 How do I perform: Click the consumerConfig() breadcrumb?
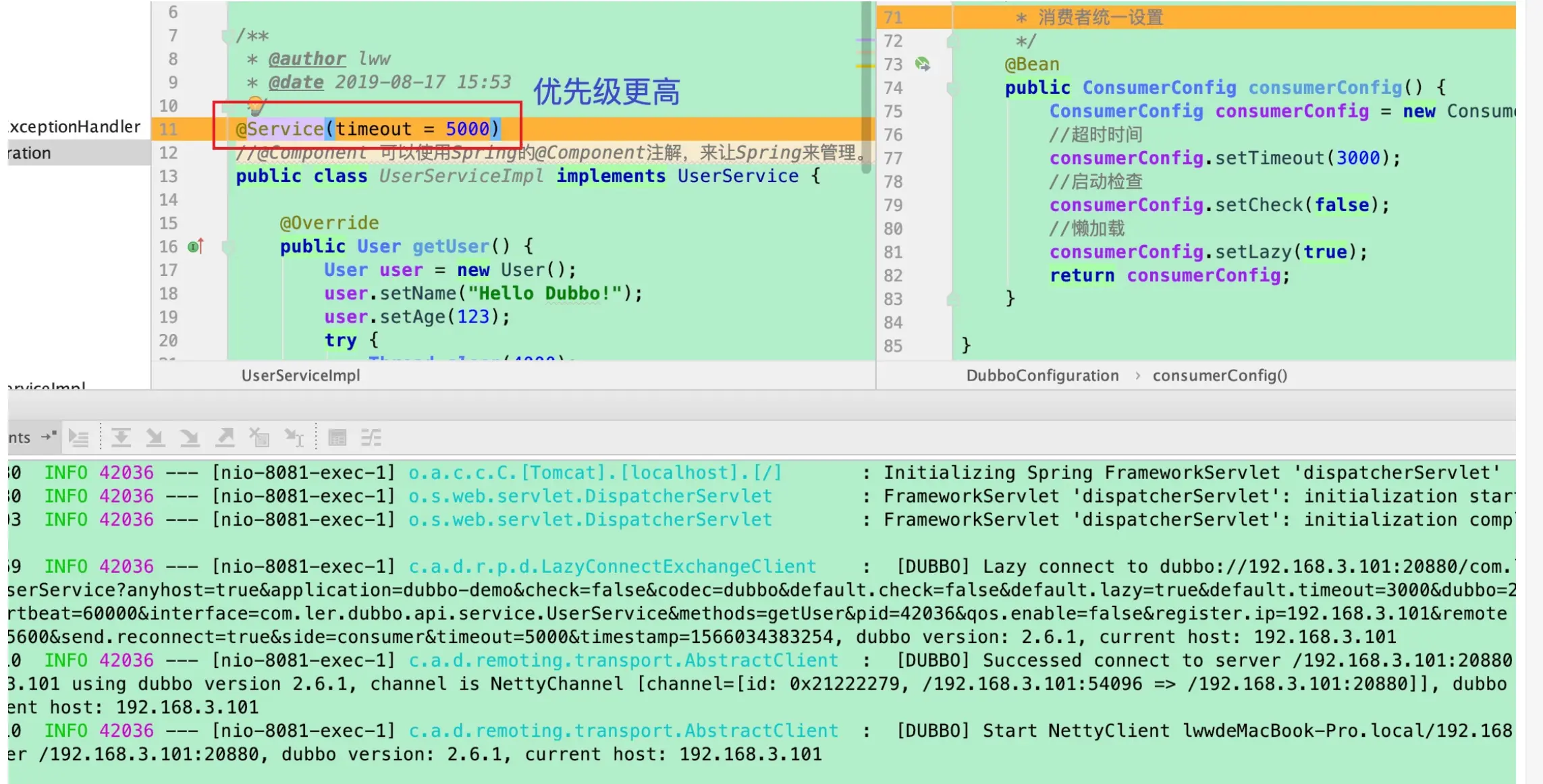click(x=1220, y=376)
